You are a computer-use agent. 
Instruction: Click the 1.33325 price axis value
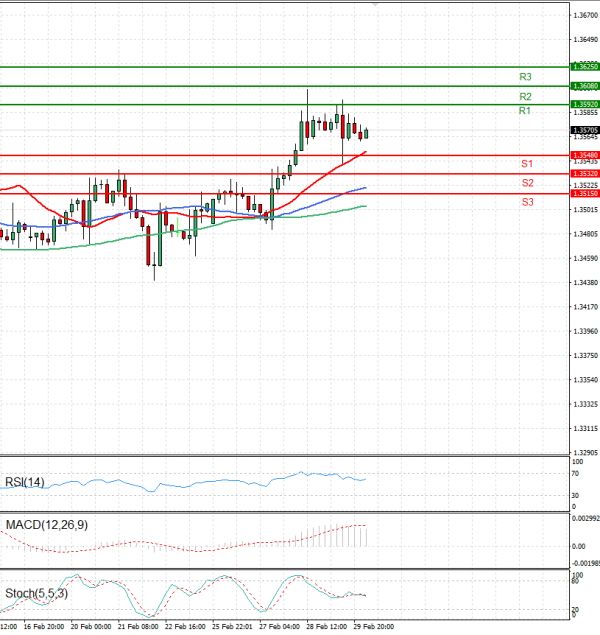(586, 404)
